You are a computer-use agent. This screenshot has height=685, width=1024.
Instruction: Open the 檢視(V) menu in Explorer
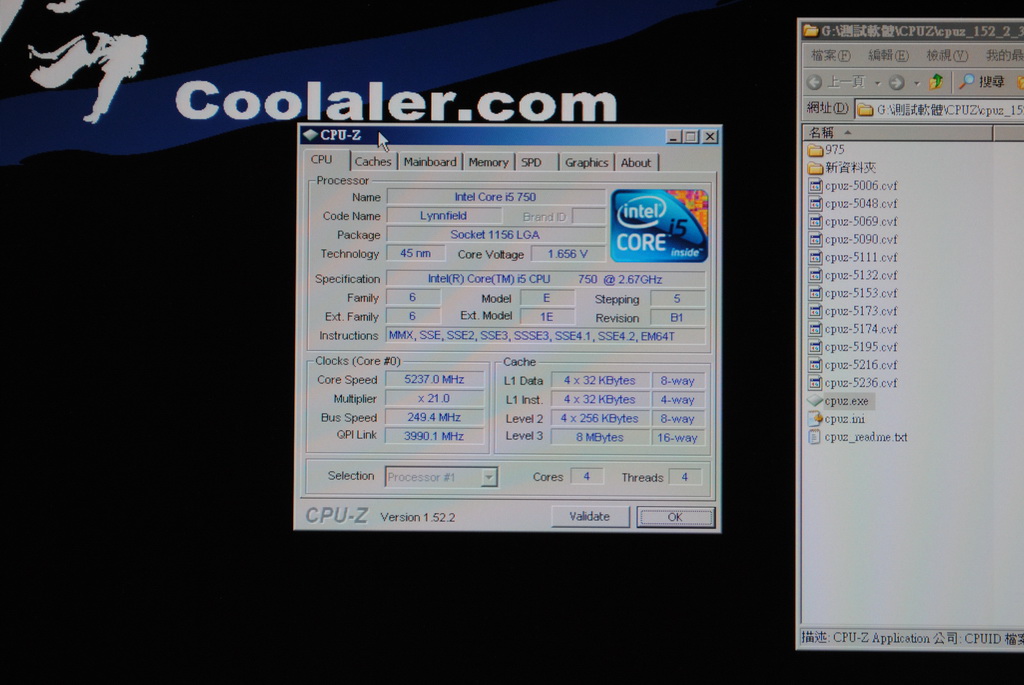[946, 56]
